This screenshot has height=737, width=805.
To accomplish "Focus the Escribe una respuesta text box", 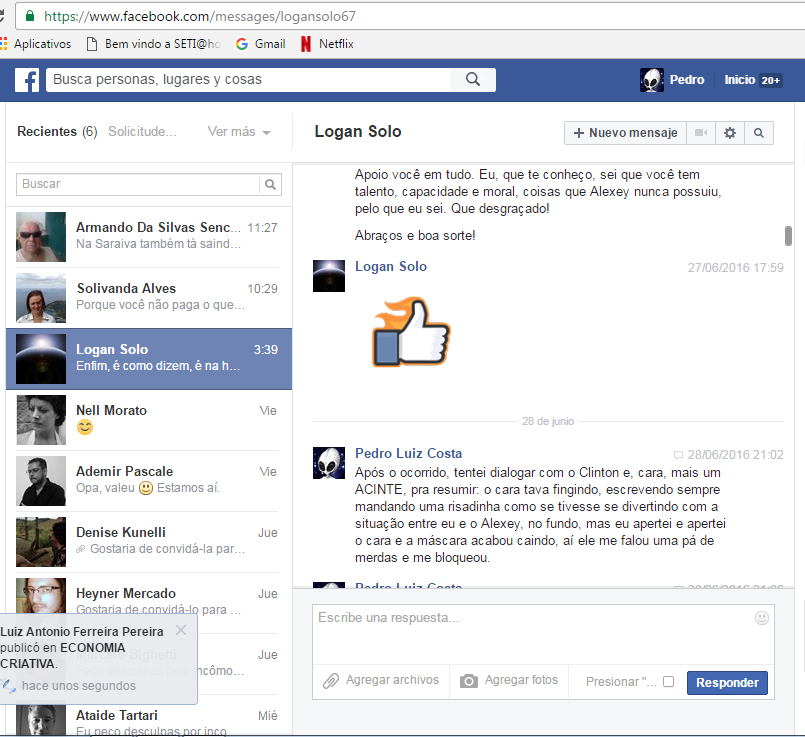I will [x=543, y=634].
